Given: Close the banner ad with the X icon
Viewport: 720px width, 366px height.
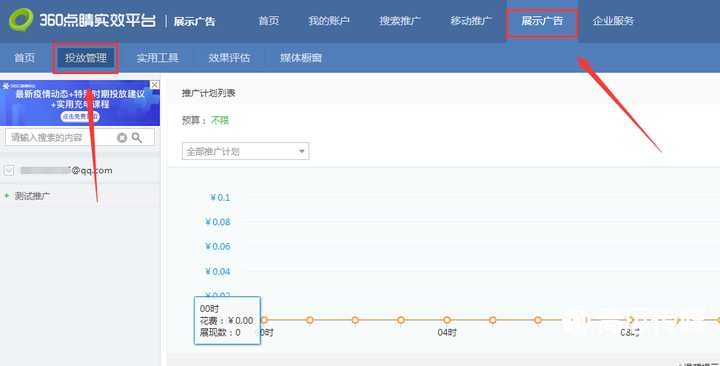Looking at the screenshot, I should pos(155,85).
